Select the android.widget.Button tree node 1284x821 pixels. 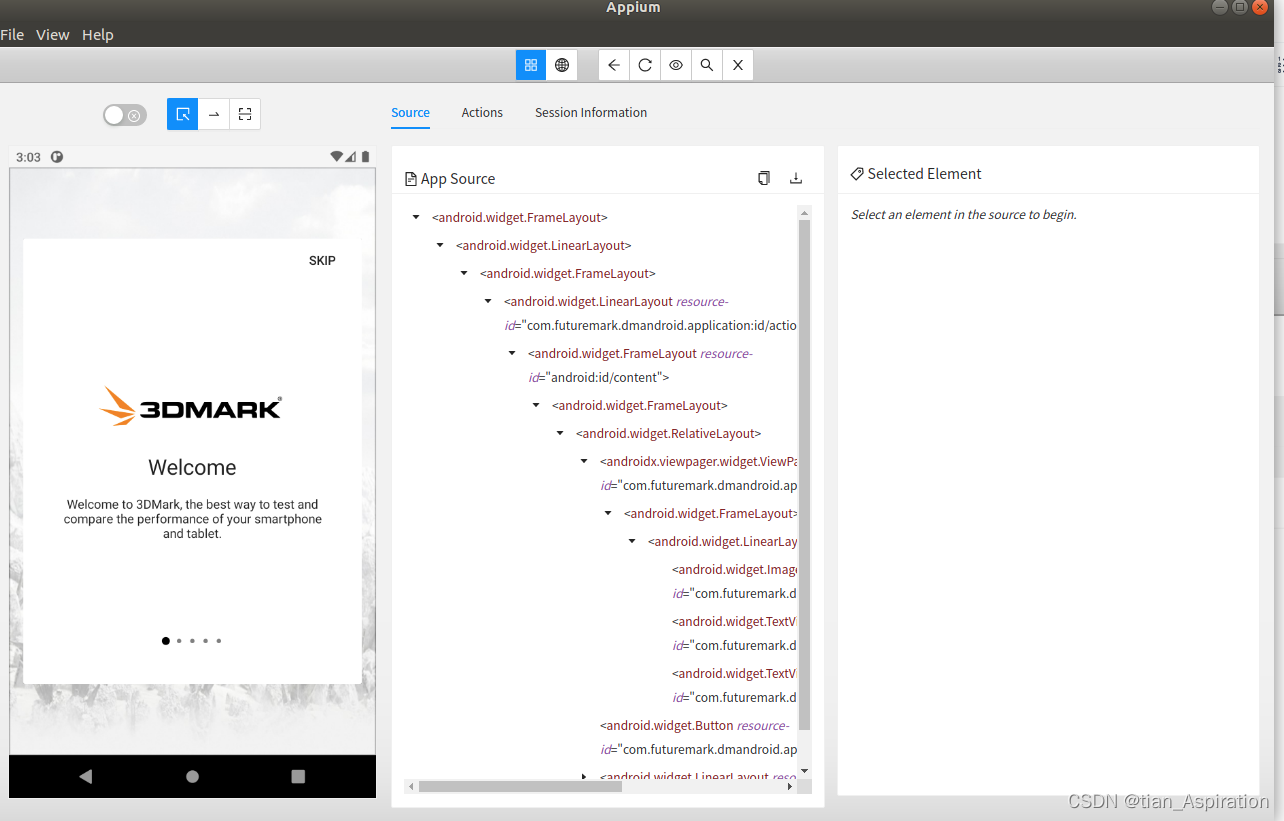[x=698, y=737]
